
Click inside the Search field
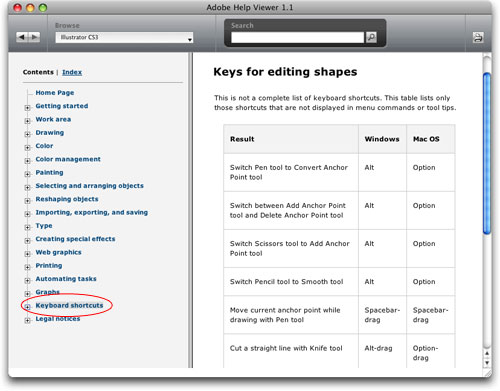tap(297, 37)
